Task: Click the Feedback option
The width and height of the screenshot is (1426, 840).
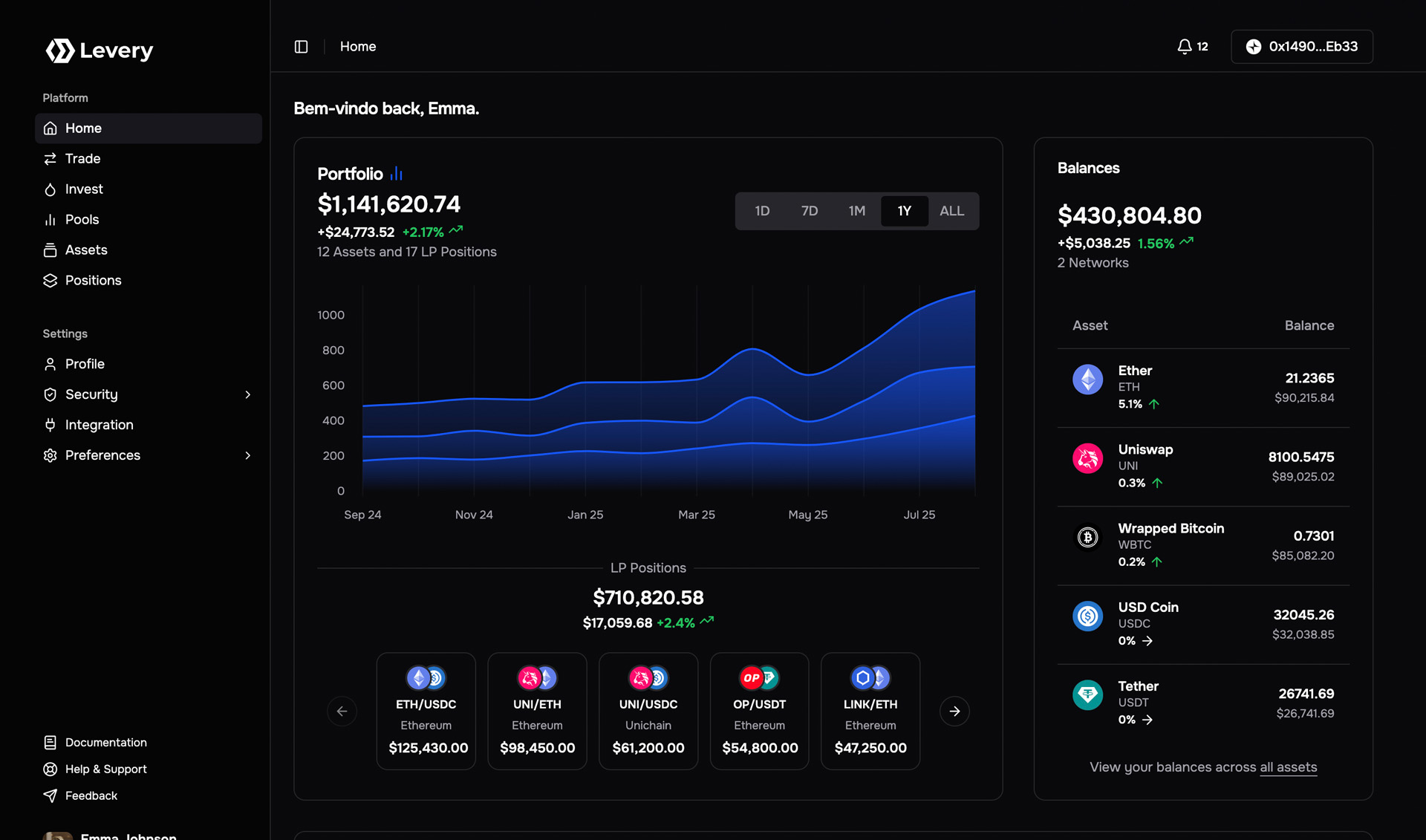Action: point(91,795)
